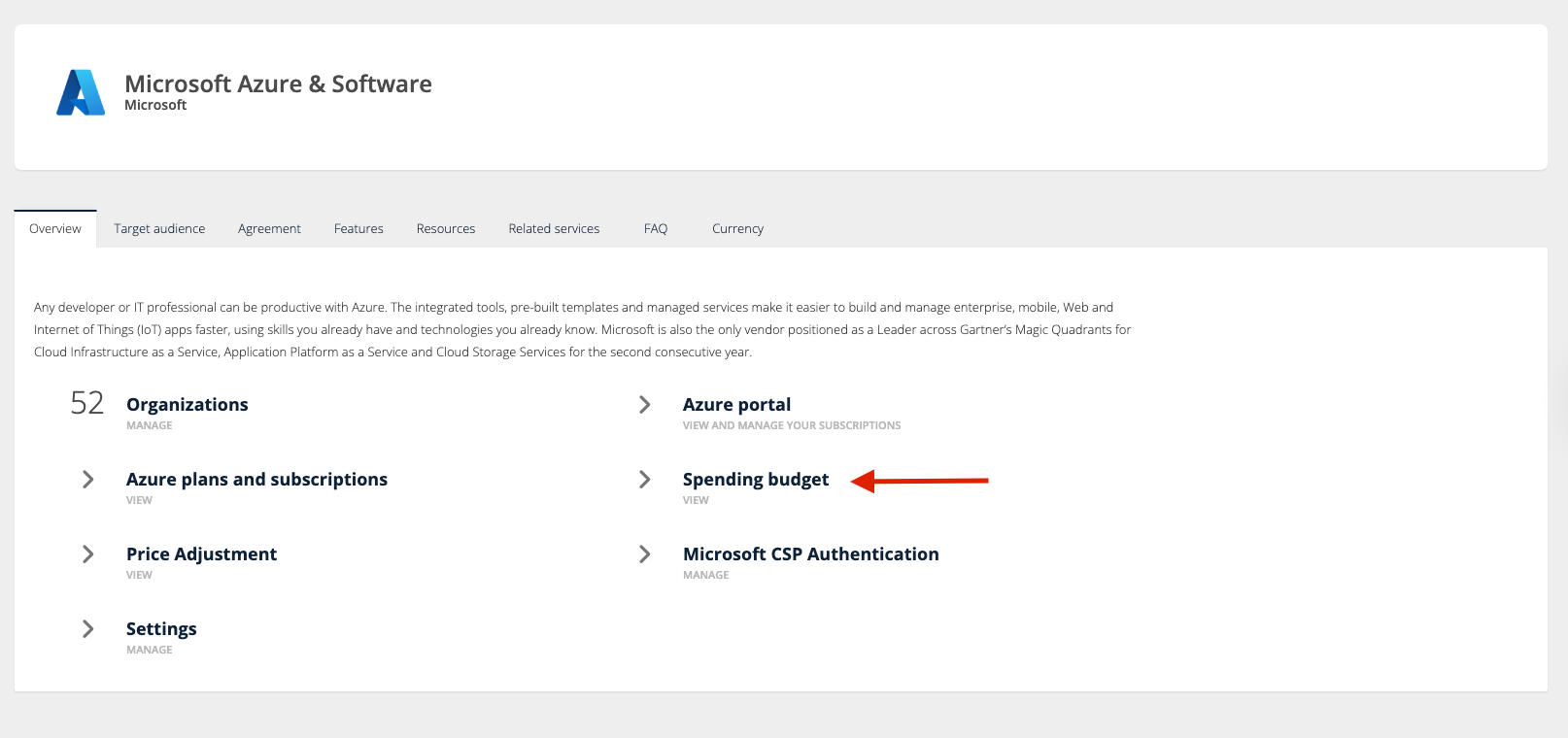Click the Microsoft Azure & Software title
Screen dimensions: 1568x738
(x=278, y=84)
